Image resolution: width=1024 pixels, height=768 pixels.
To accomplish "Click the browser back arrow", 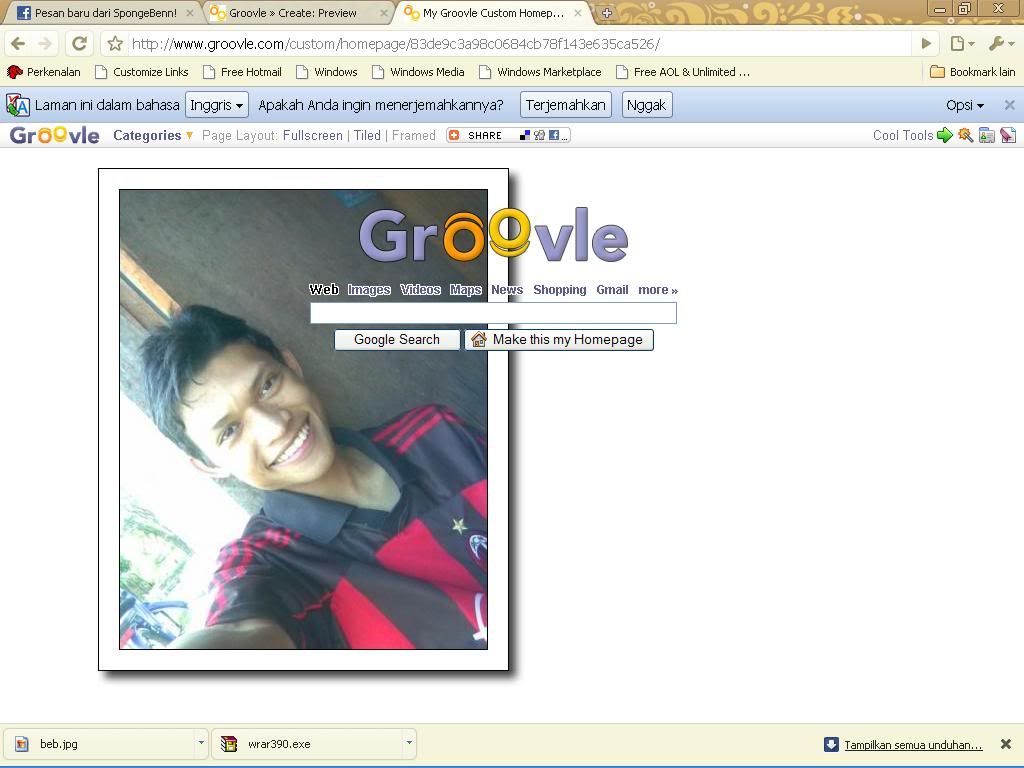I will pyautogui.click(x=18, y=44).
